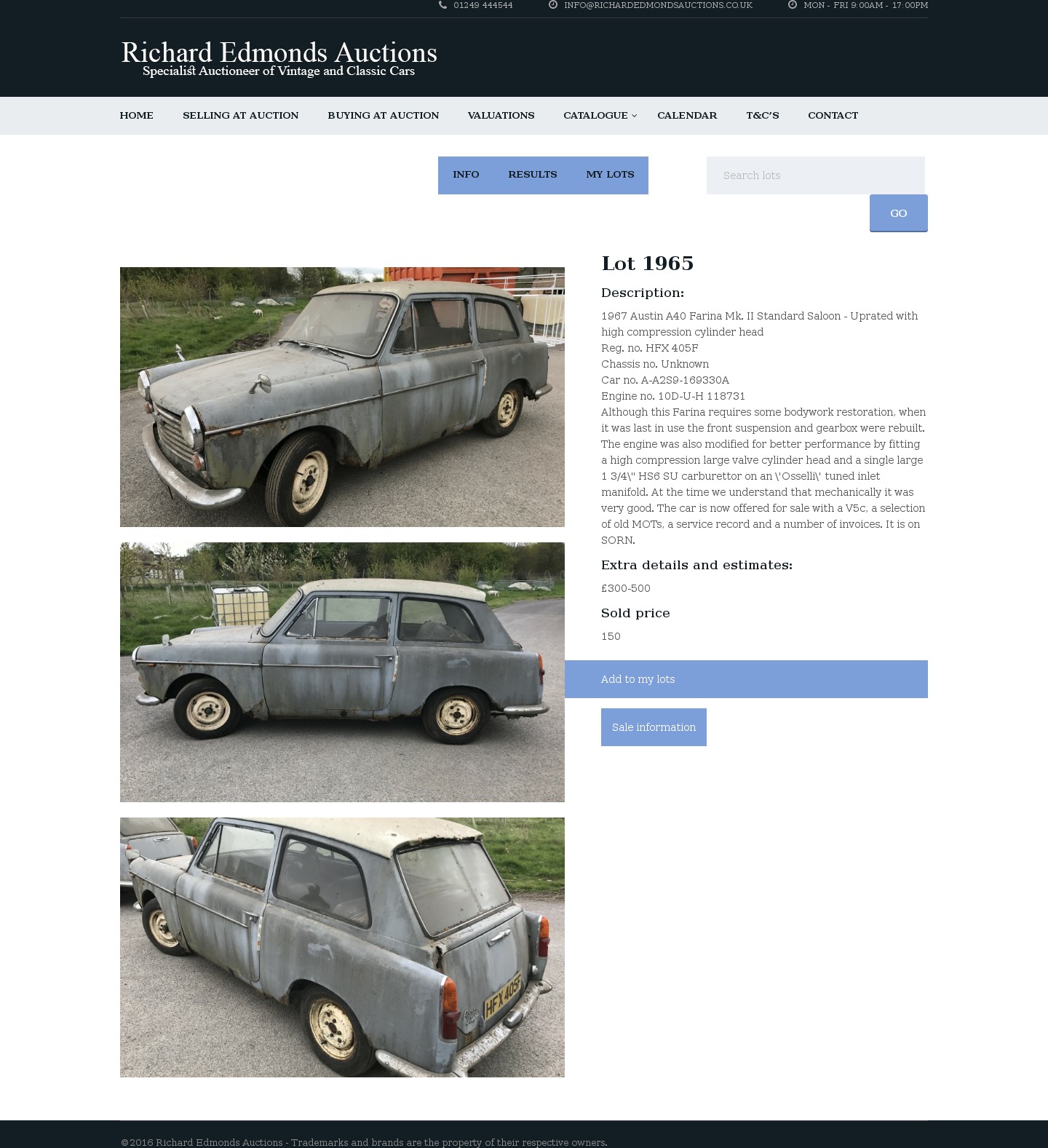Open the Calendar menu item
The height and width of the screenshot is (1148, 1048).
pos(687,116)
